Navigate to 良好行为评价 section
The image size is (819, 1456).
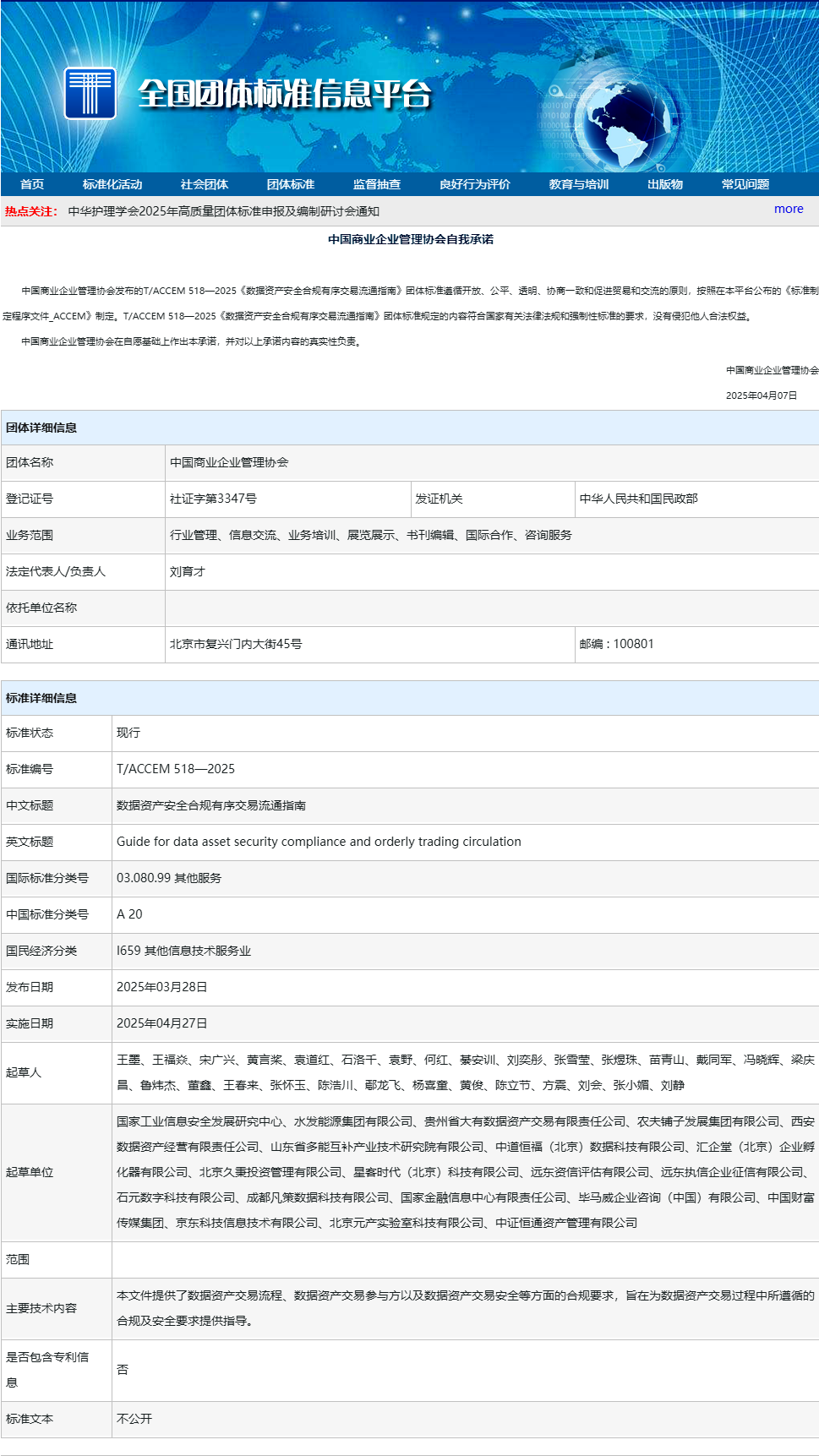point(475,184)
